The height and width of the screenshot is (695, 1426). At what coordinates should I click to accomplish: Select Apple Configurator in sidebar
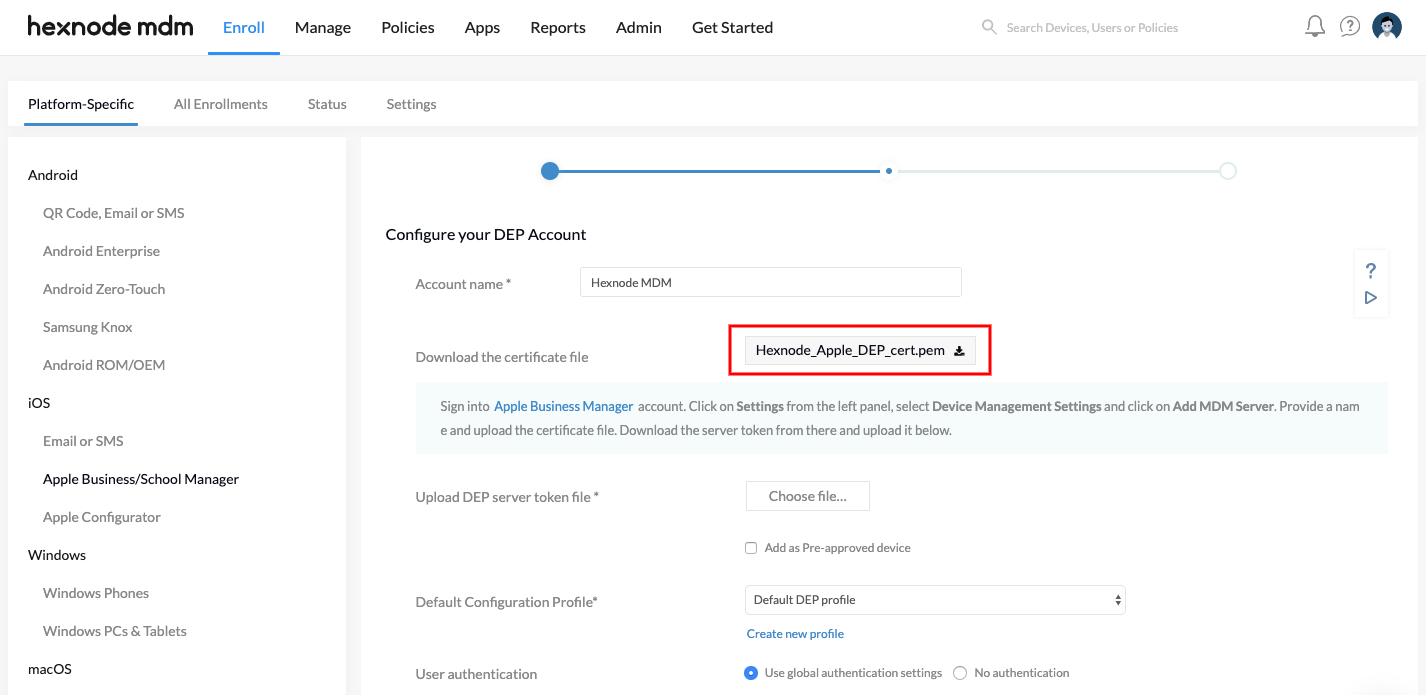click(x=102, y=517)
